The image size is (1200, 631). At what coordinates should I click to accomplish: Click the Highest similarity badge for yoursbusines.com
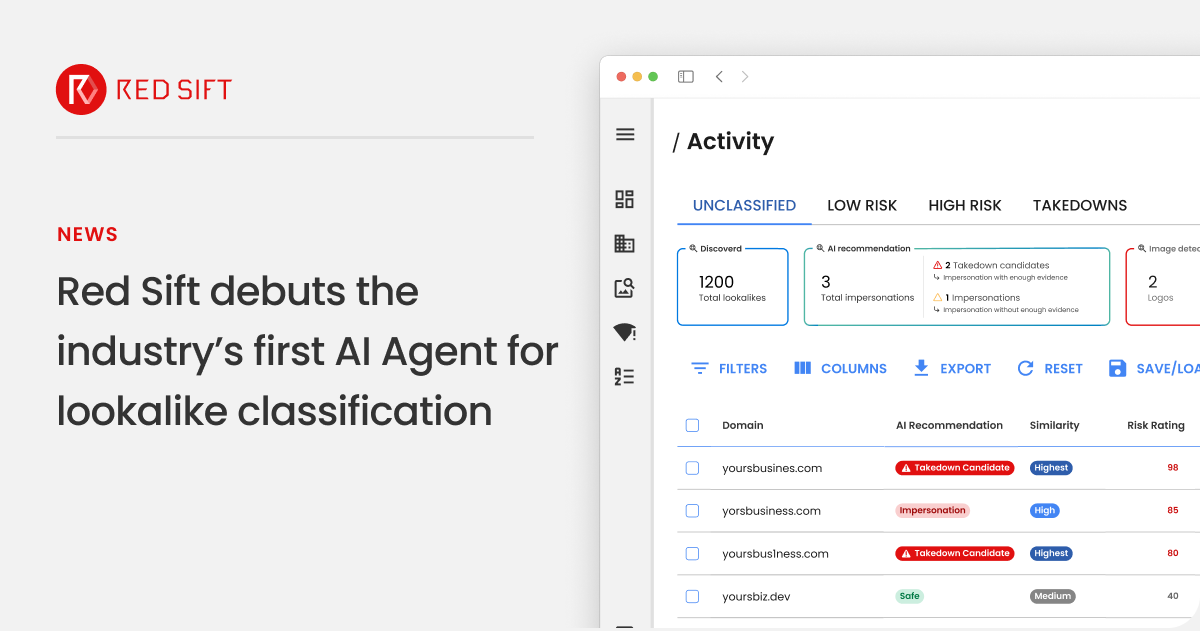(1051, 467)
